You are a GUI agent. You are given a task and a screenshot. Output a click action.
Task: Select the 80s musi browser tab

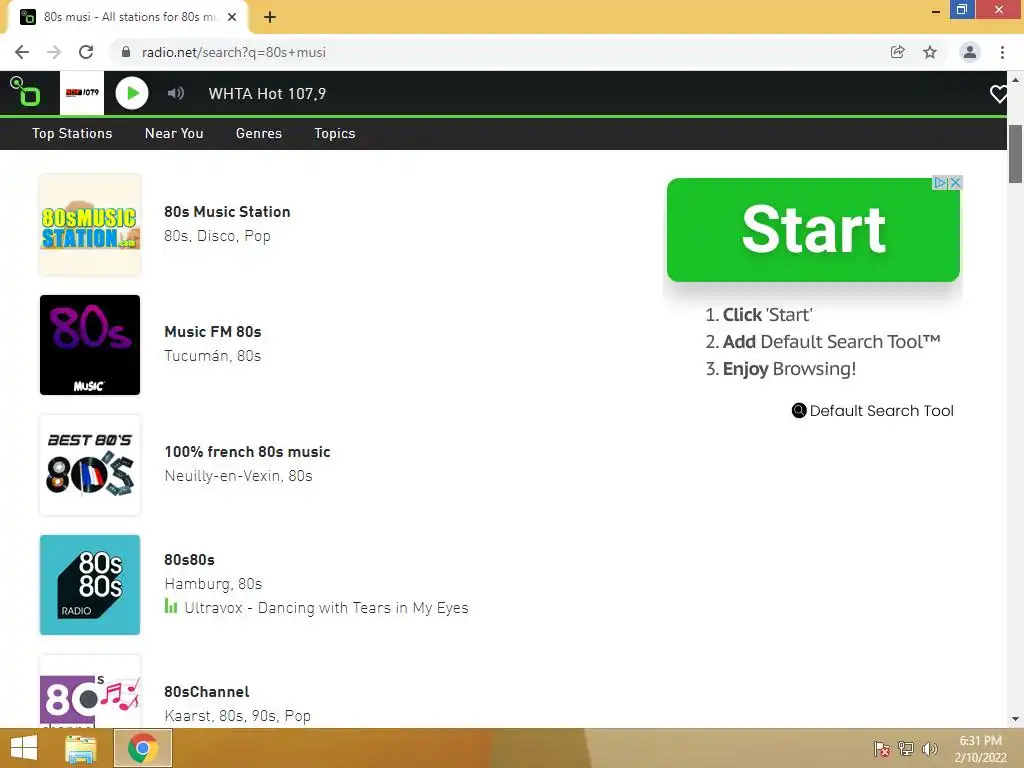coord(127,17)
